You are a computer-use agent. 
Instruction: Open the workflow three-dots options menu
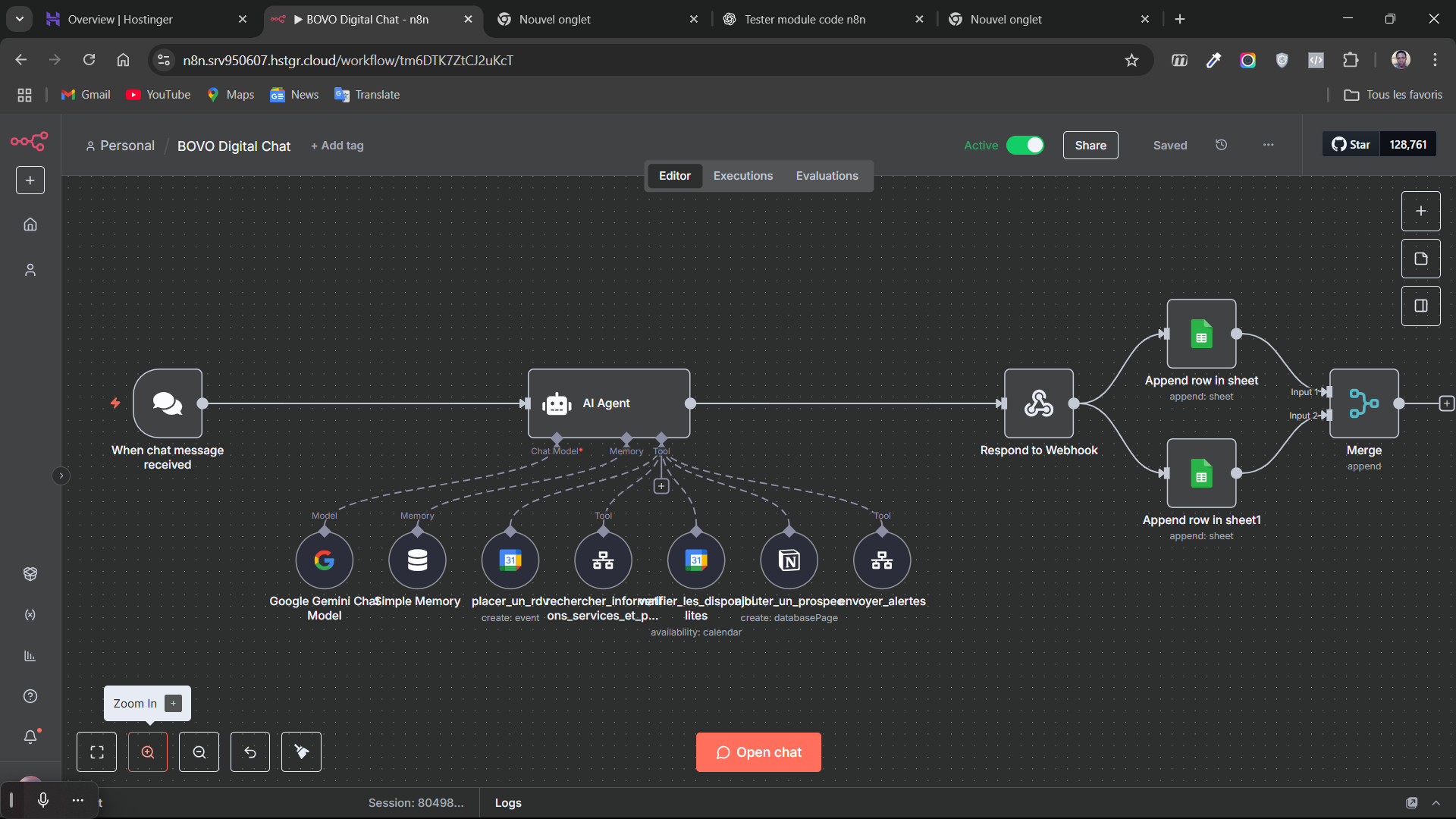click(1268, 145)
